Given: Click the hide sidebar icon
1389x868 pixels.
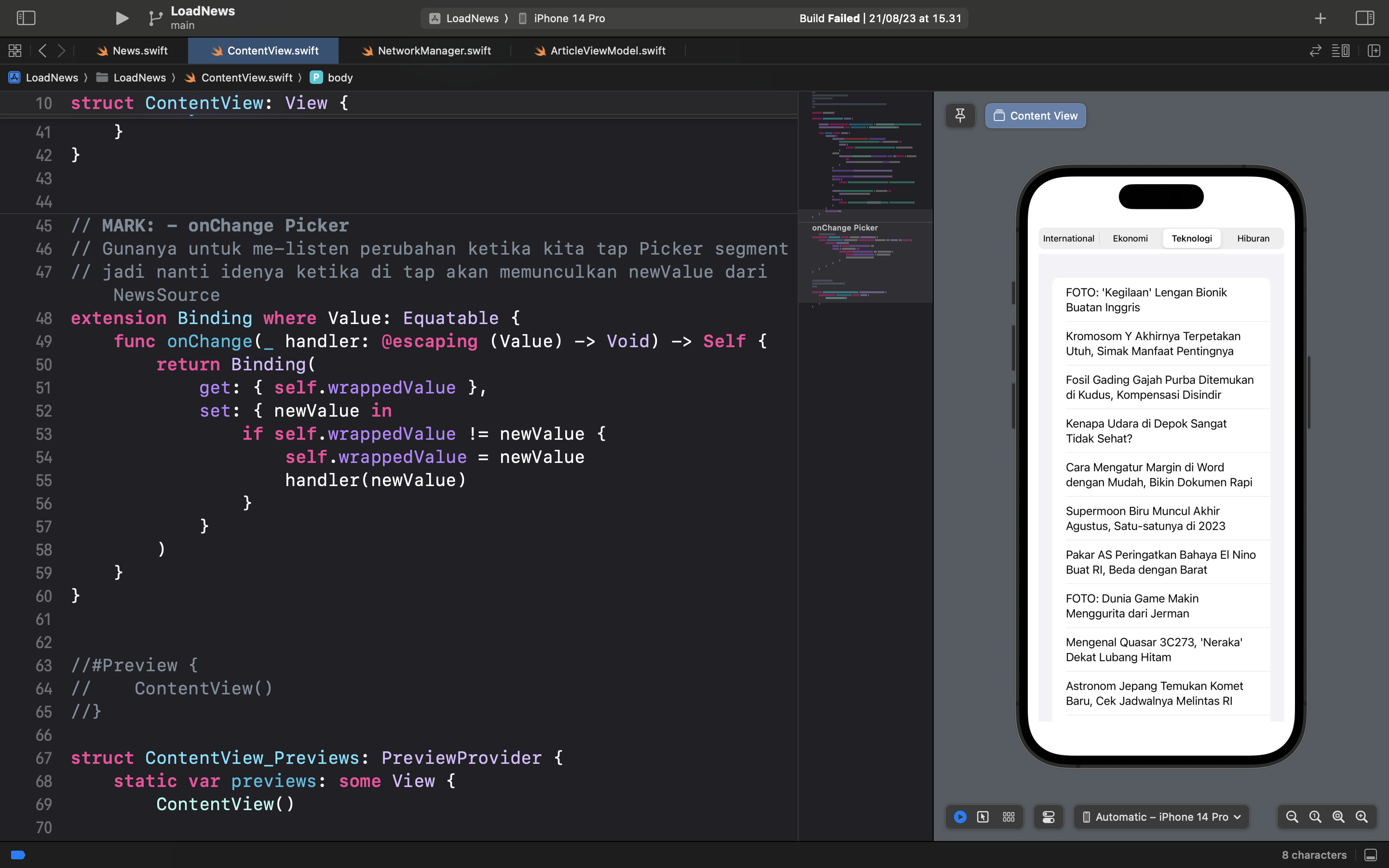Looking at the screenshot, I should click(26, 18).
